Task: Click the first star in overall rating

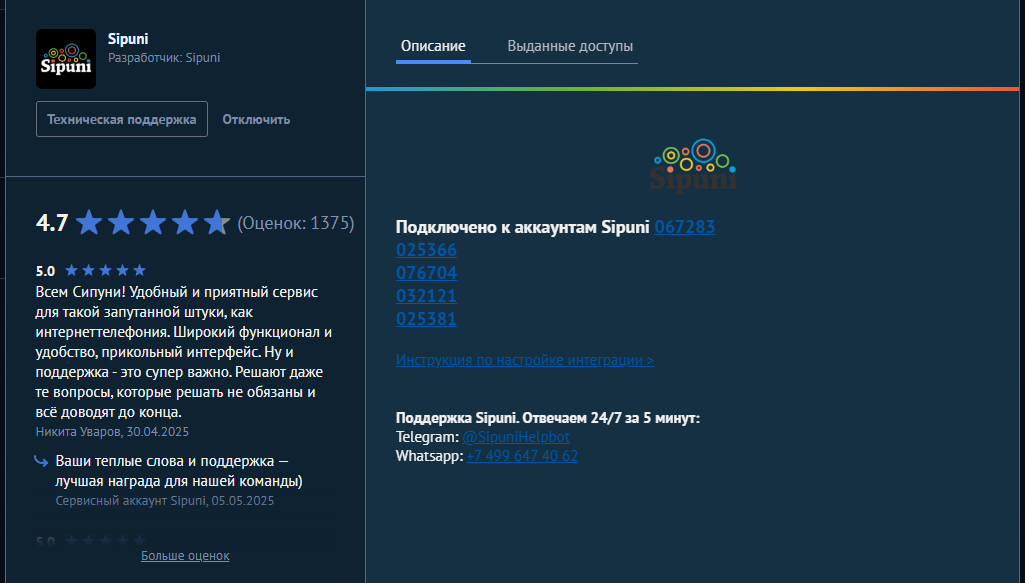Action: tap(89, 222)
